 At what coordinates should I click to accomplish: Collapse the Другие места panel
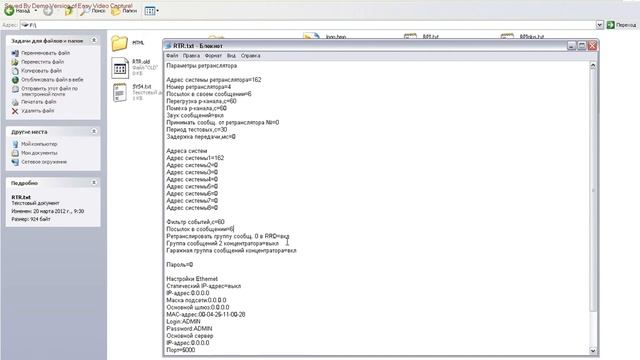tap(93, 131)
